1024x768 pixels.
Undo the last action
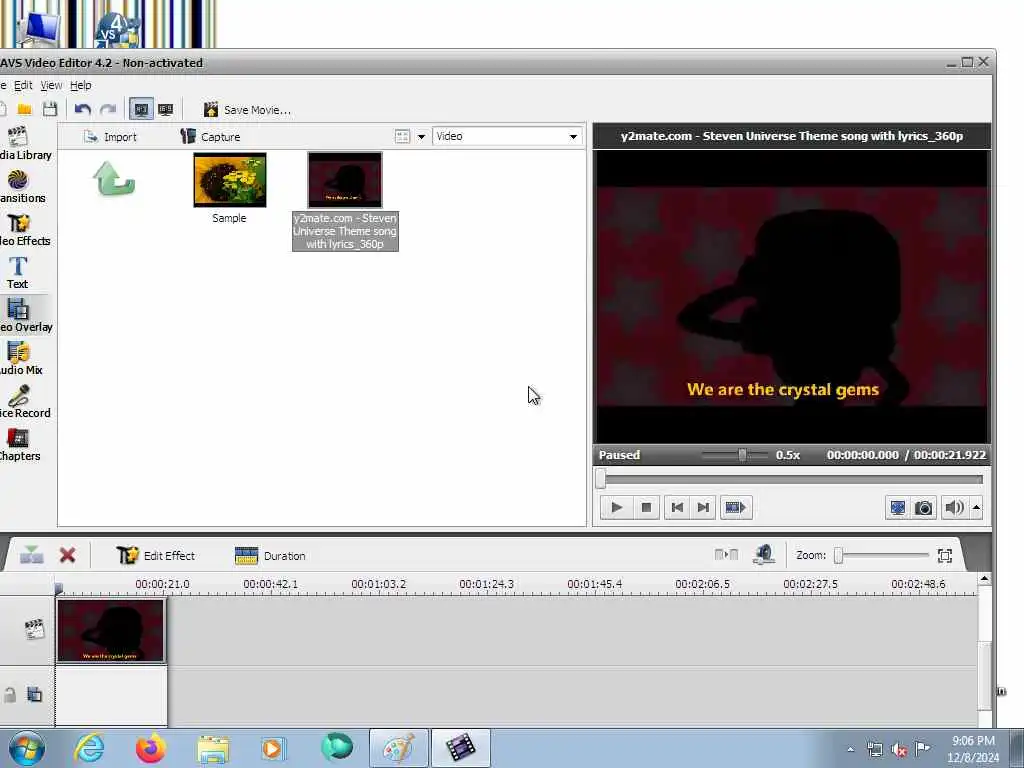[82, 109]
